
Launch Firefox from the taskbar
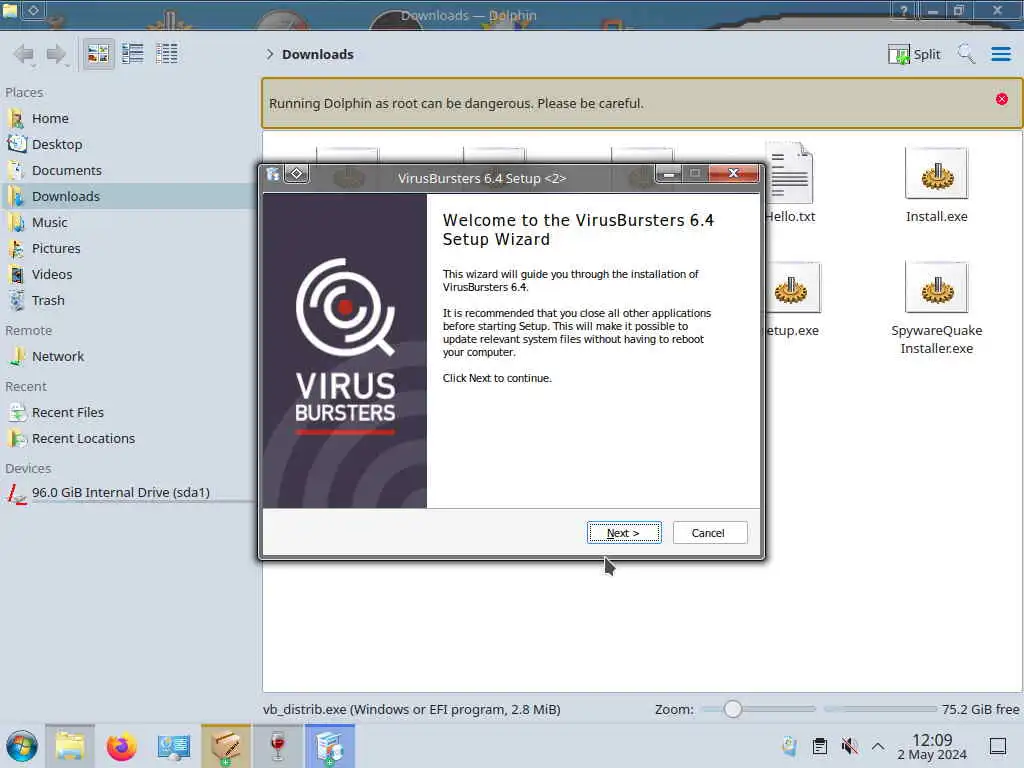121,746
